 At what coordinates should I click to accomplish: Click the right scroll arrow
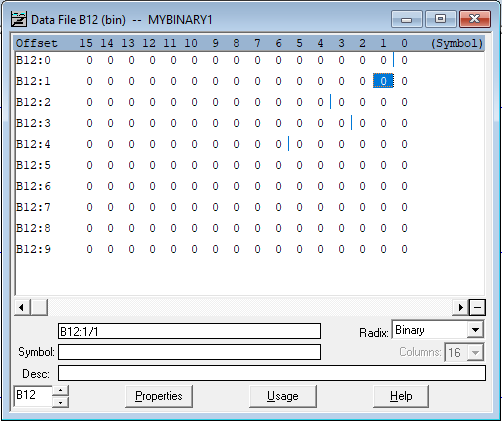click(x=461, y=307)
